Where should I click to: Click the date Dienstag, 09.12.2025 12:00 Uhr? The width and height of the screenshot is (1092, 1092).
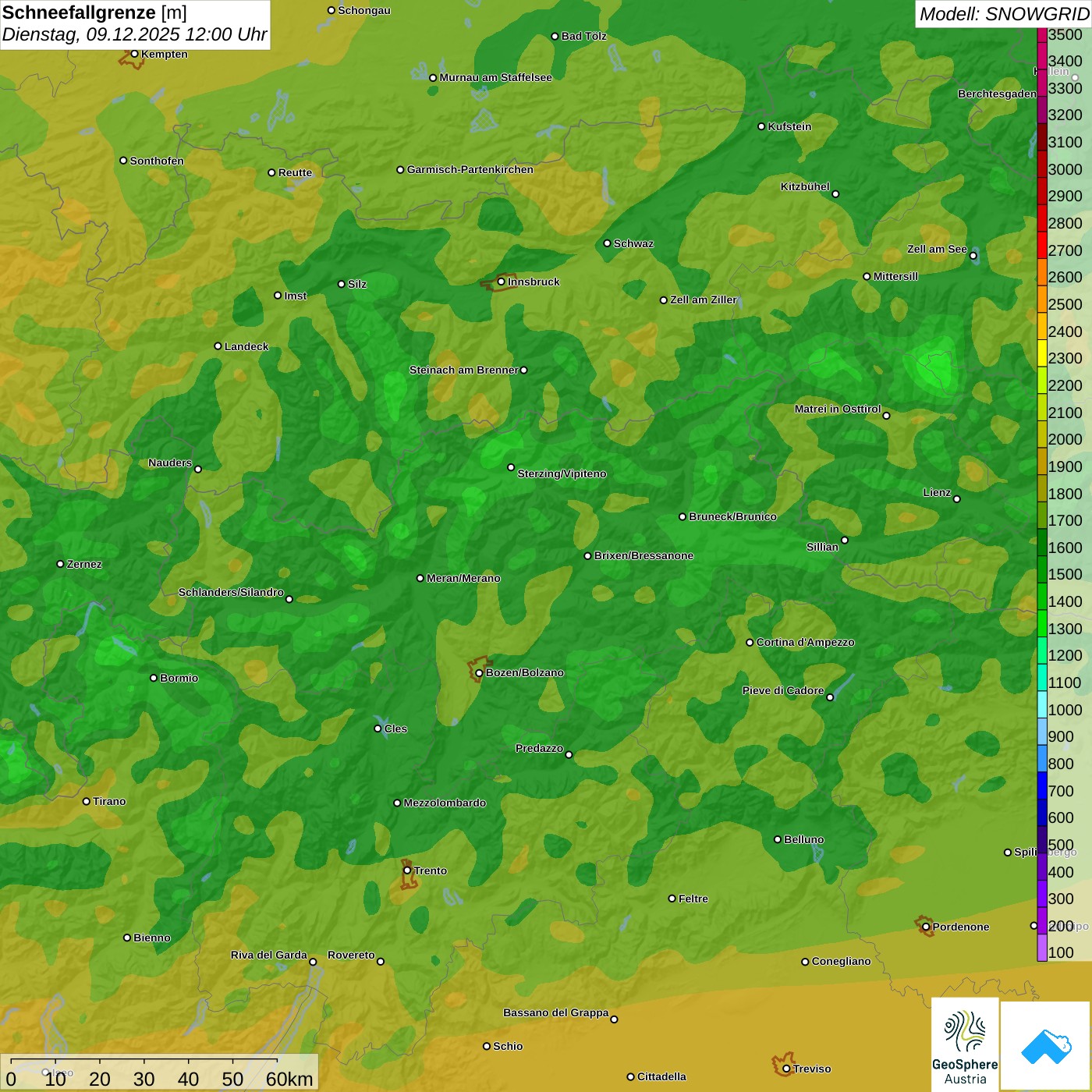134,34
